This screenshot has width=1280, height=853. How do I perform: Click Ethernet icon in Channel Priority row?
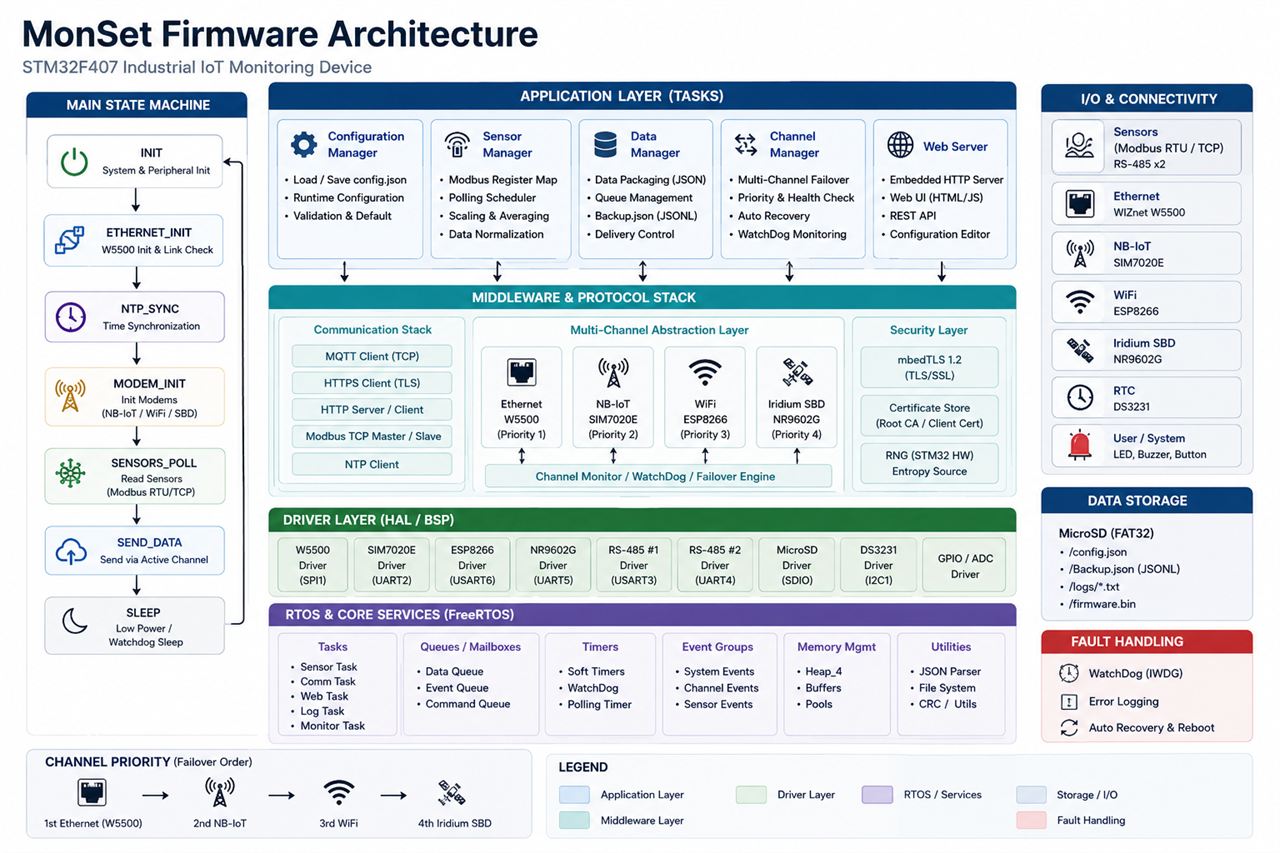click(91, 794)
